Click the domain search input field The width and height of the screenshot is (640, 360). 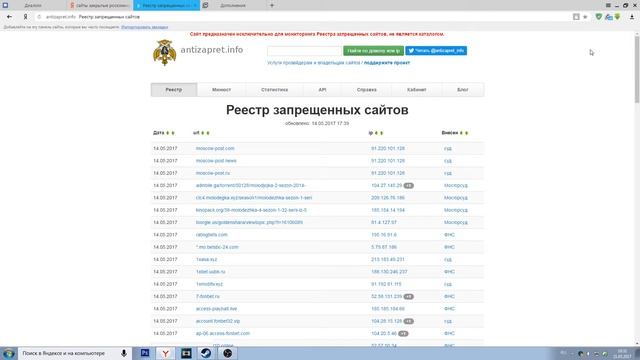tap(304, 51)
